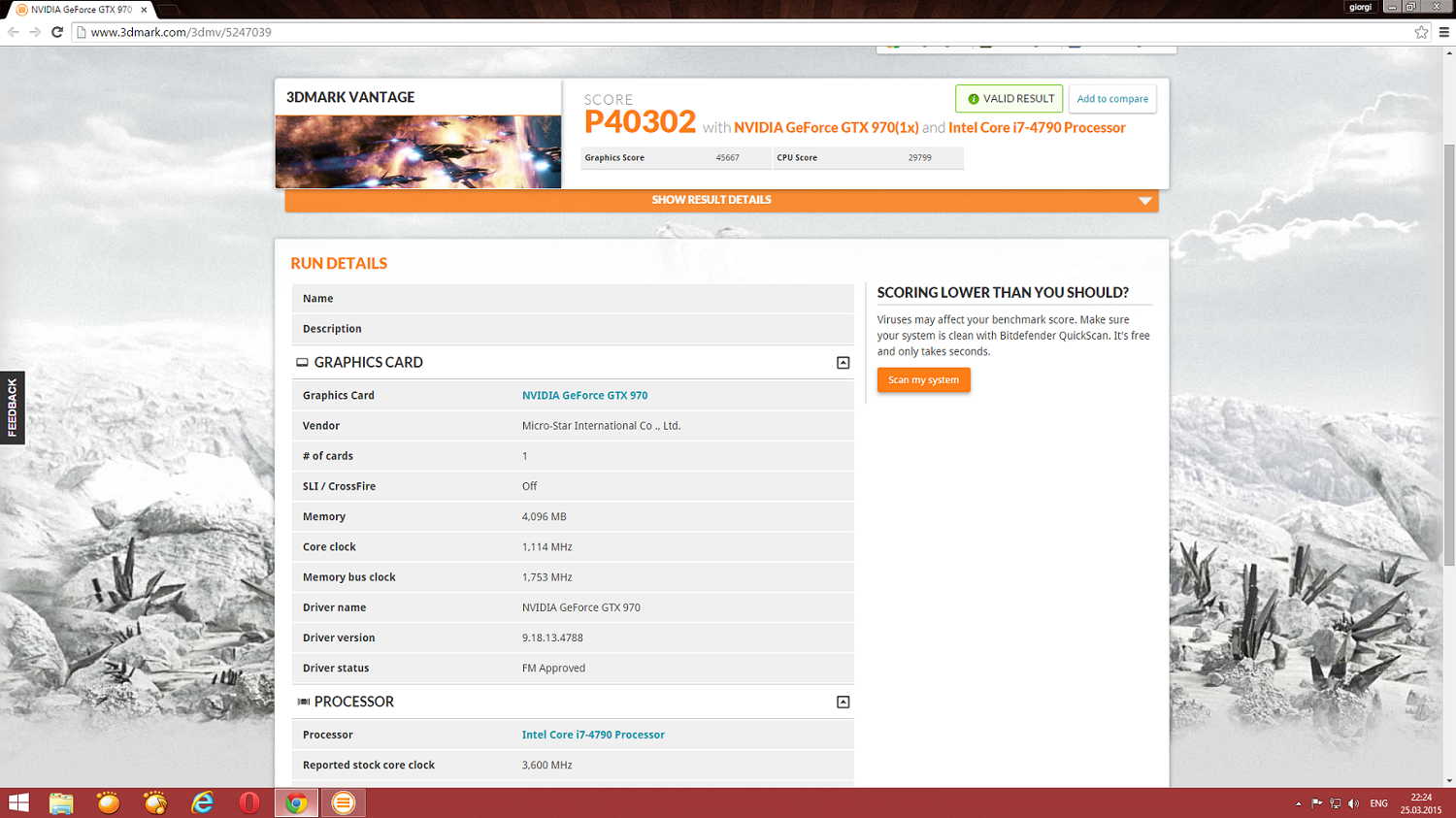
Task: Click Add to compare
Action: pyautogui.click(x=1112, y=99)
